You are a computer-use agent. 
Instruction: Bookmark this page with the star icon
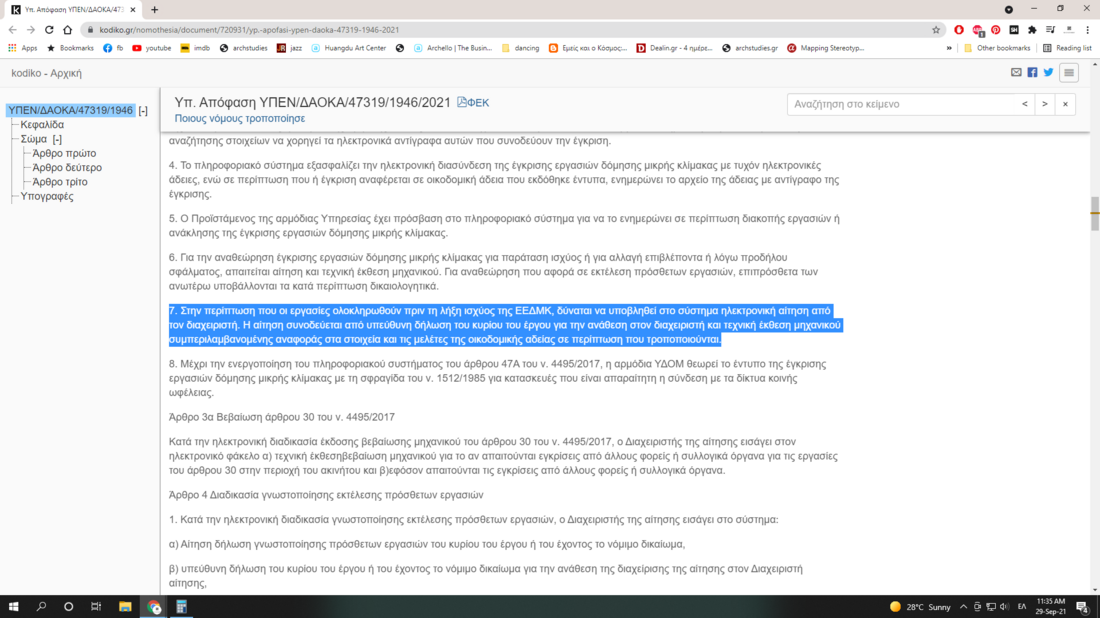(936, 30)
